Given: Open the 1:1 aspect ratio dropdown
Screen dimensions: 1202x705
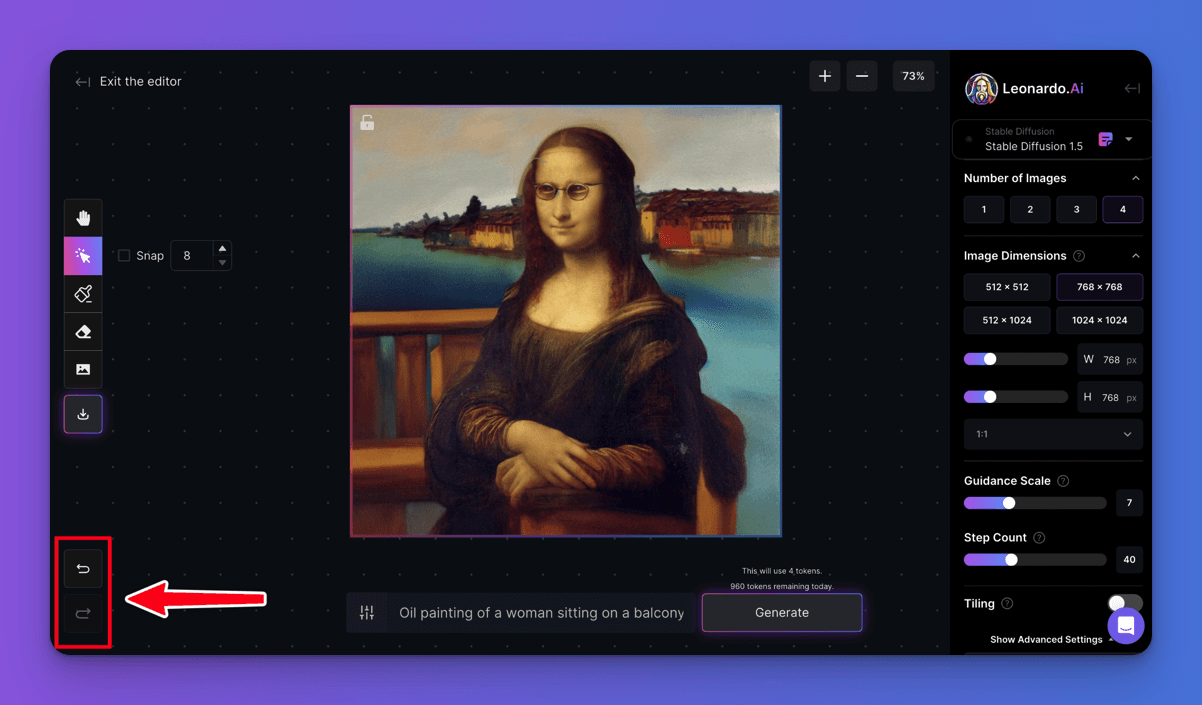Looking at the screenshot, I should click(x=1053, y=435).
